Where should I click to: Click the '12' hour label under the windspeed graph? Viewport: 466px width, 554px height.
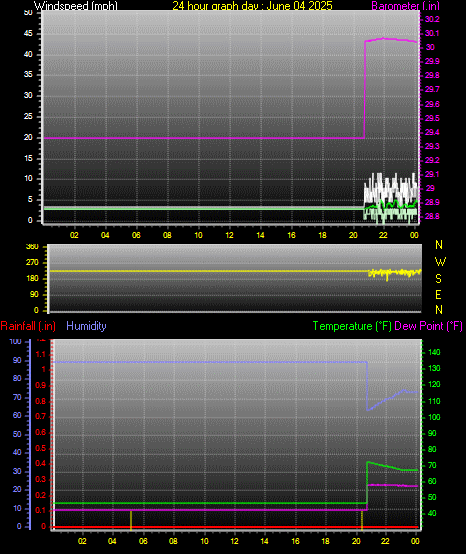pos(229,235)
